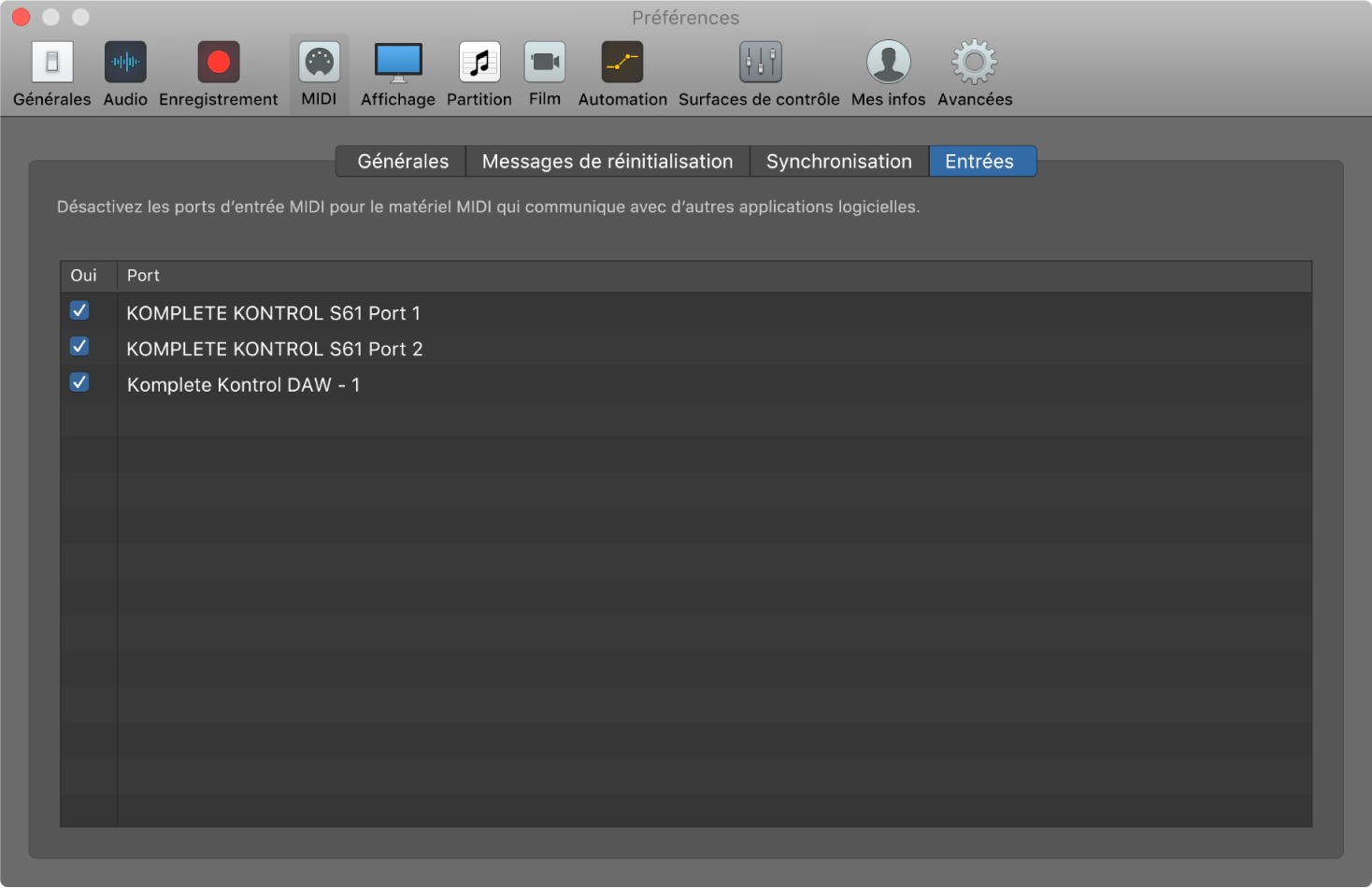Uncheck KOMPLETE KONTROL S61 Port 2 input

(79, 347)
